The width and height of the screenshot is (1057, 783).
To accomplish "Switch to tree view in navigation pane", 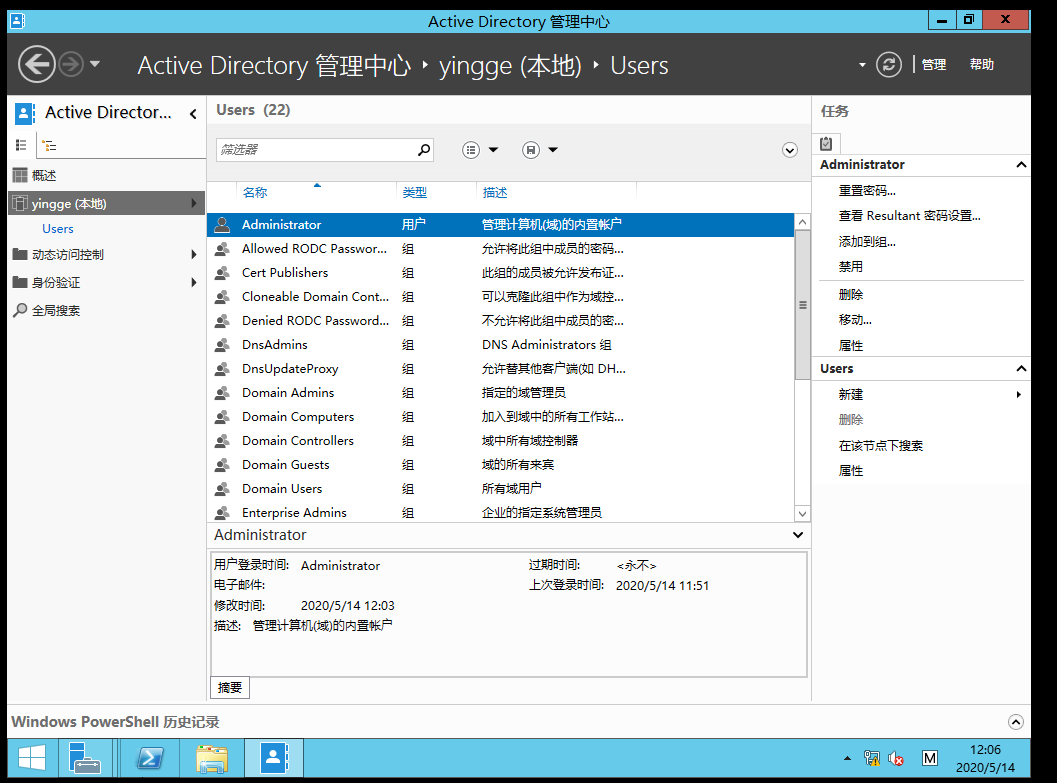I will [49, 146].
